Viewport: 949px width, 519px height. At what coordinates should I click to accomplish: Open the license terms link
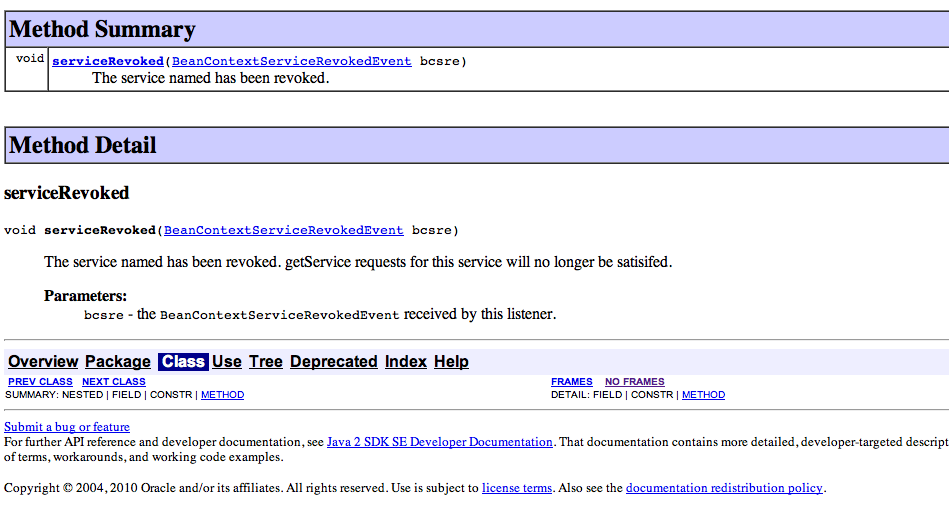pos(516,488)
